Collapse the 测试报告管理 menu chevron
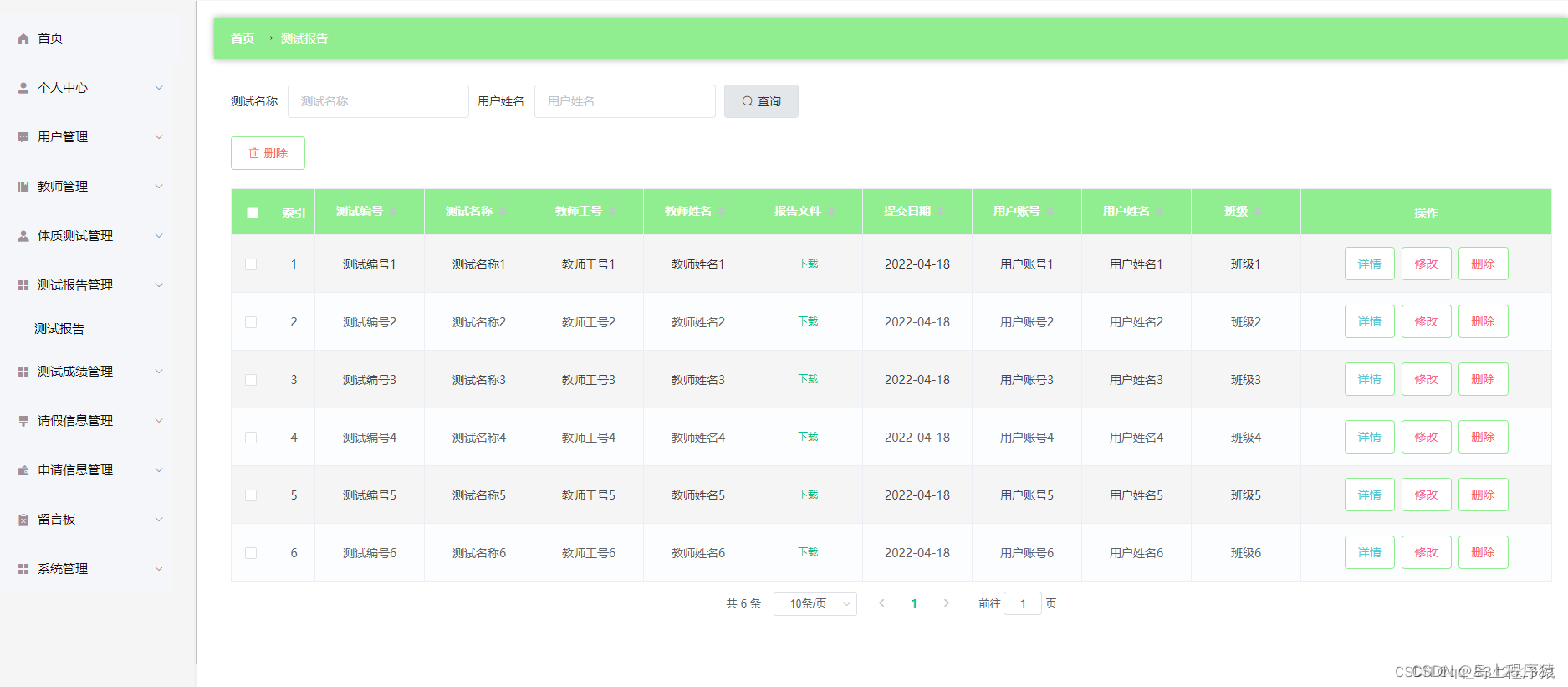Screen dimensions: 1568x687 [x=159, y=285]
